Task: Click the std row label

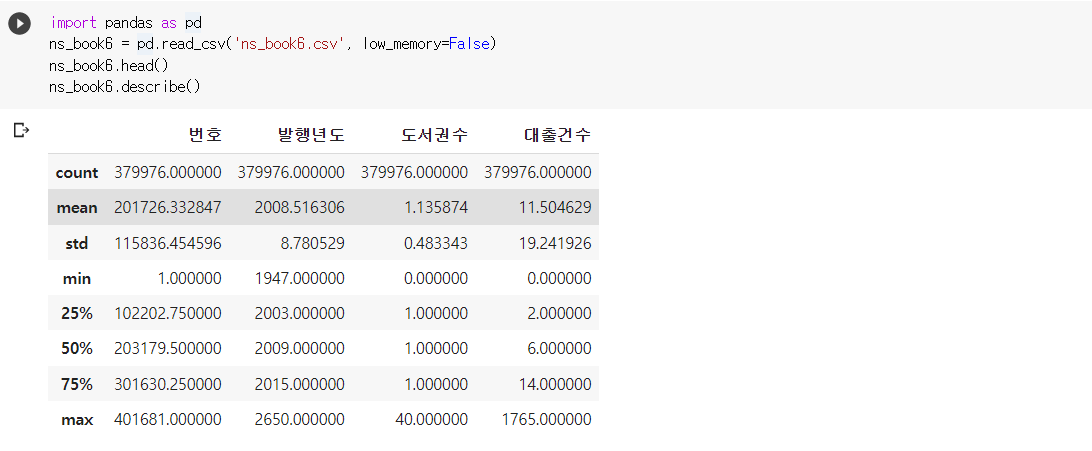Action: click(x=77, y=243)
